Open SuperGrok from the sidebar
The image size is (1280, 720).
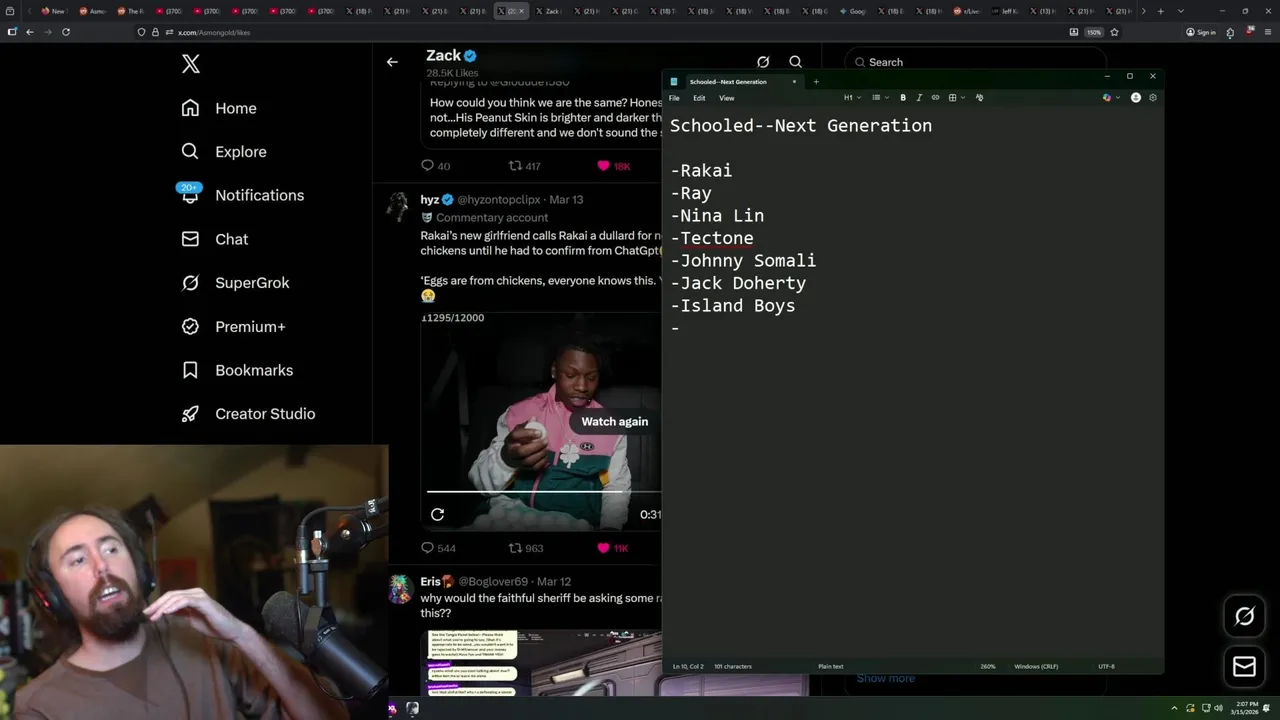point(235,283)
